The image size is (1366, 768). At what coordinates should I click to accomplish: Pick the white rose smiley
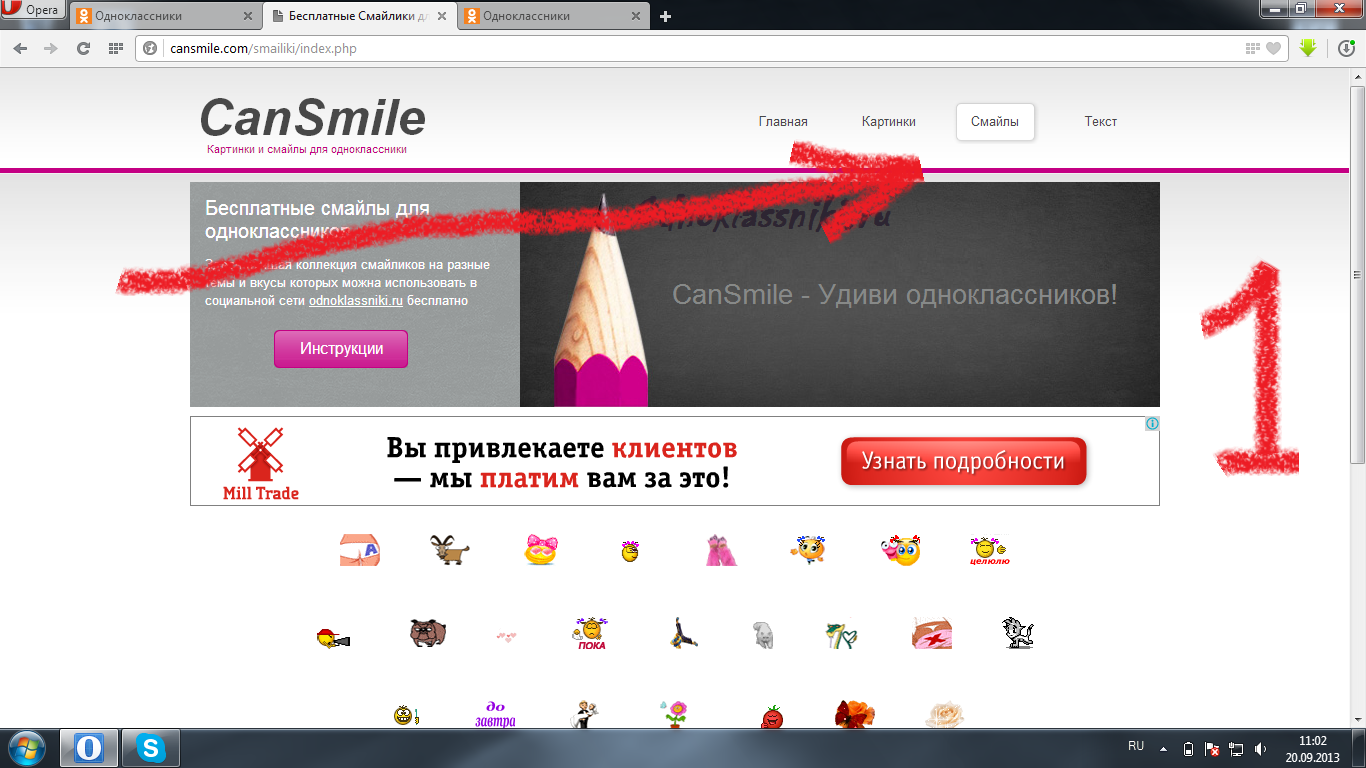[x=945, y=714]
